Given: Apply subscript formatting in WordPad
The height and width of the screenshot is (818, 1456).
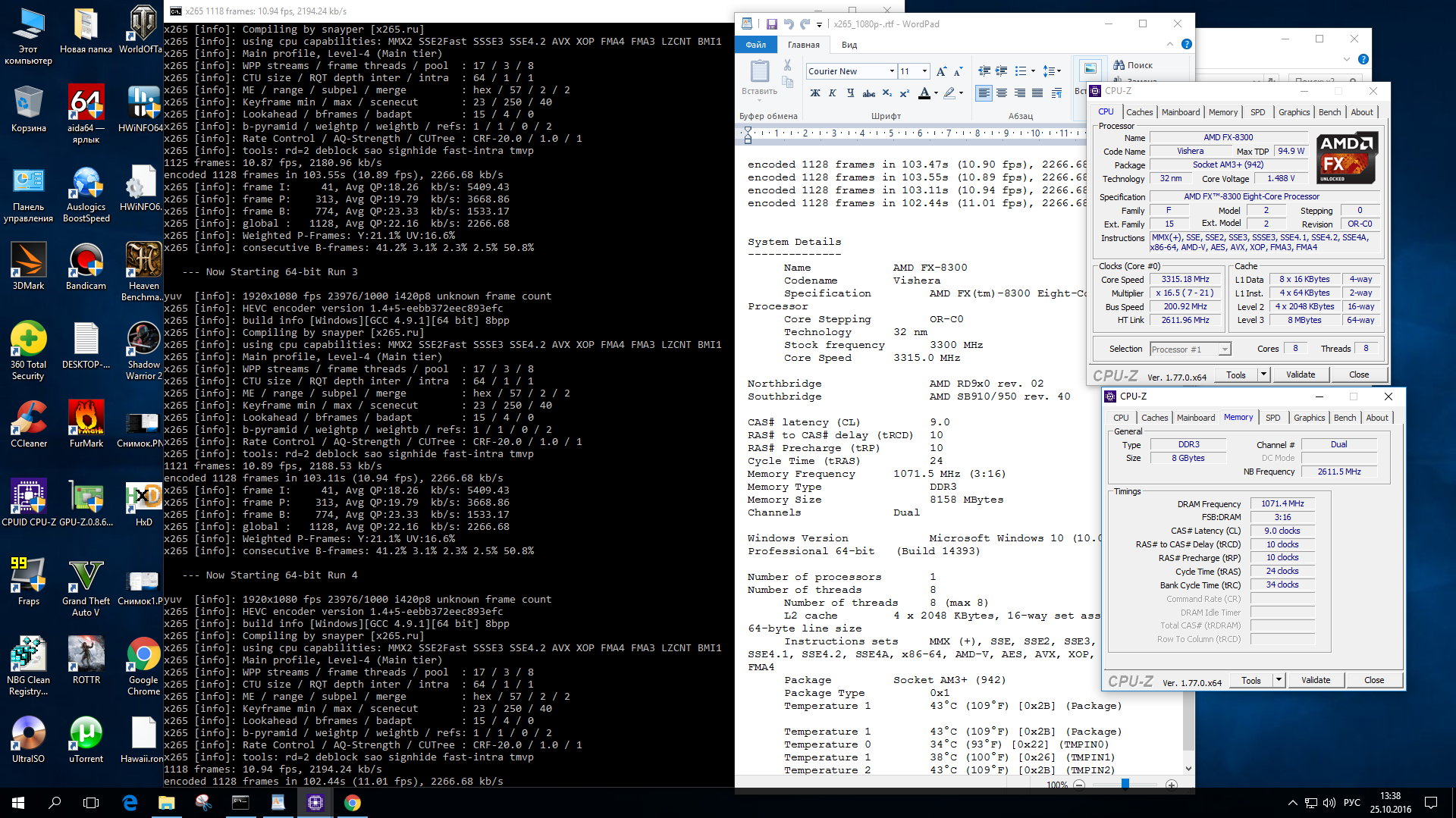Looking at the screenshot, I should click(887, 93).
